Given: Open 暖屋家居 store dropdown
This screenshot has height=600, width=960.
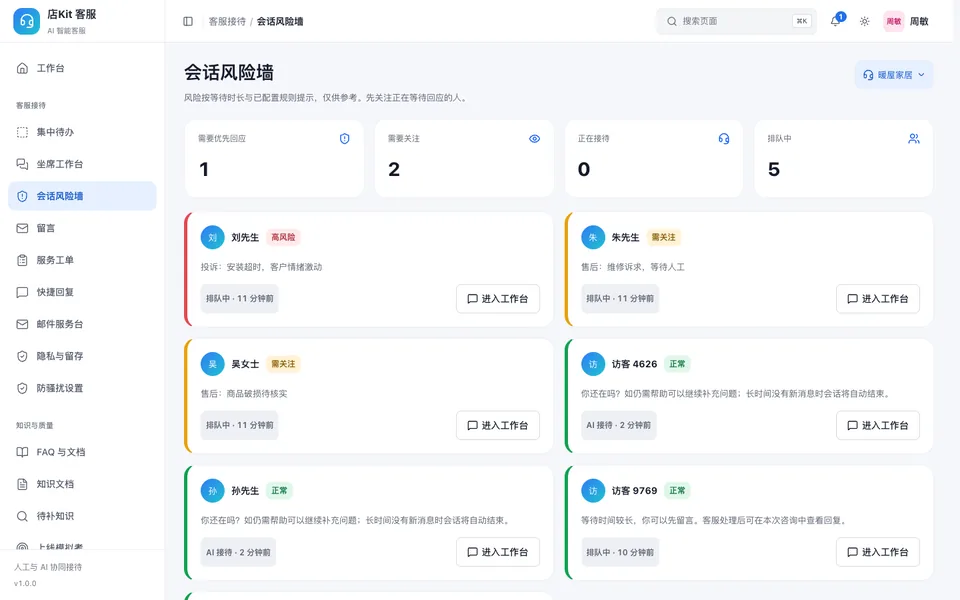Looking at the screenshot, I should 894,75.
